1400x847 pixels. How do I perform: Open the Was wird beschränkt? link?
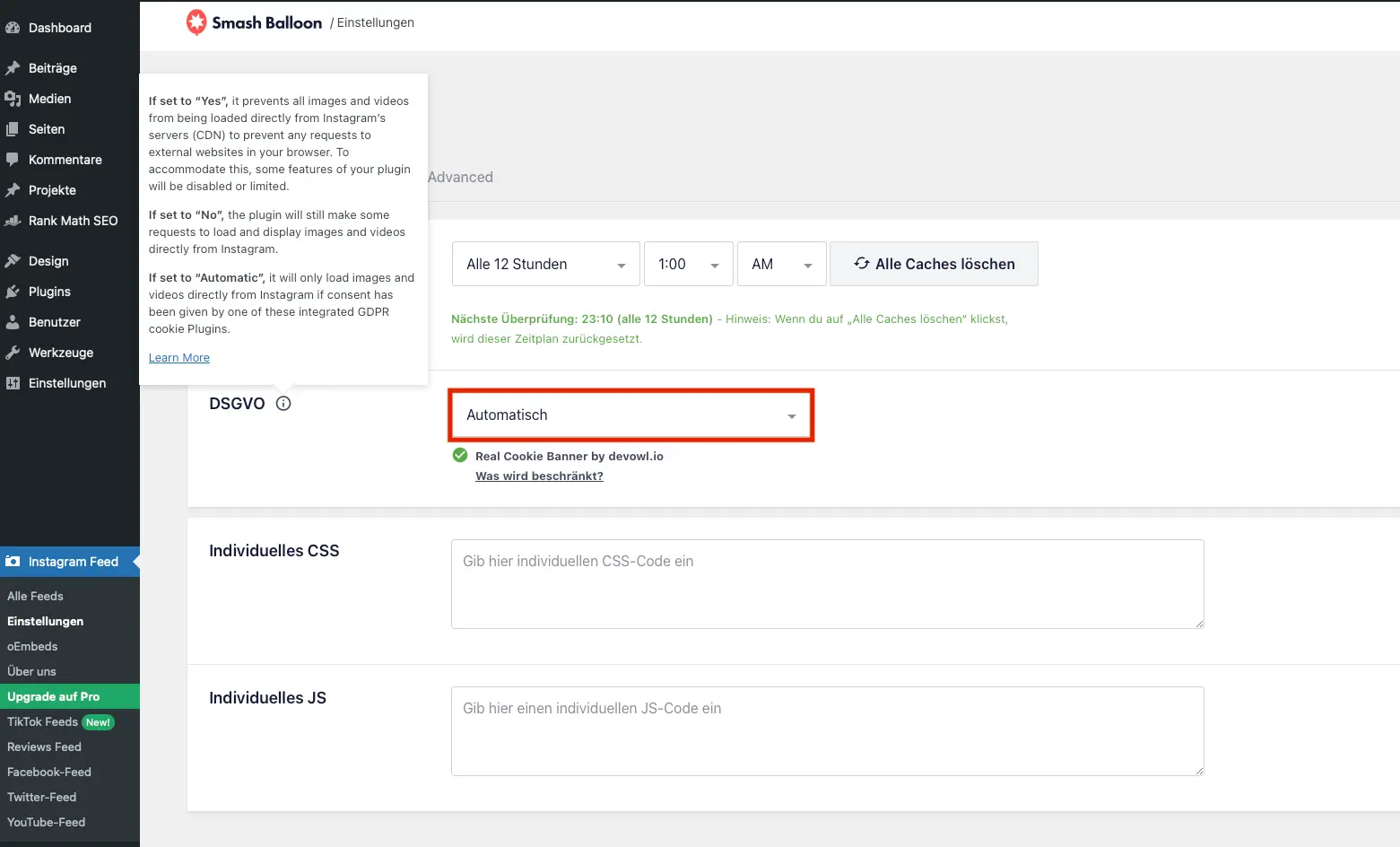click(539, 476)
